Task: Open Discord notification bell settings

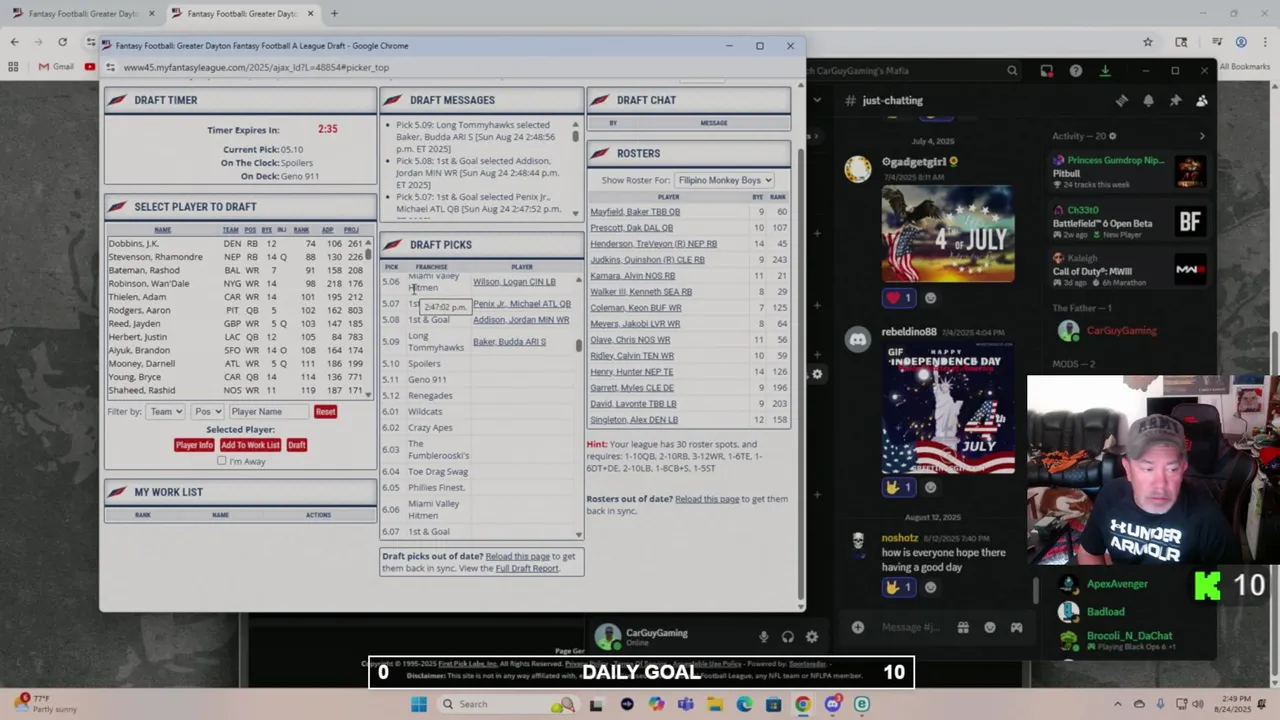Action: 1148,101
